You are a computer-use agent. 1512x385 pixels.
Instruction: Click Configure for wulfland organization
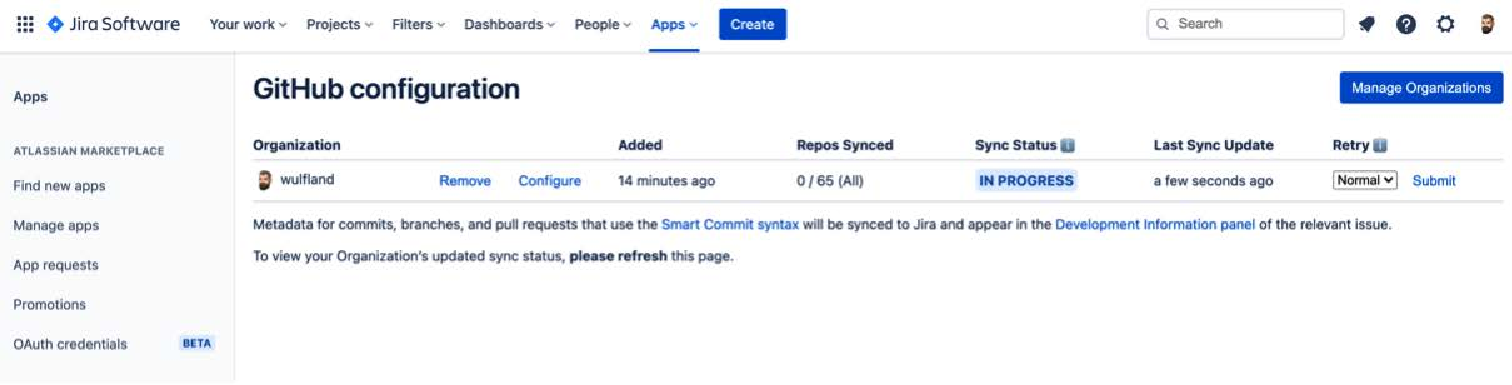(549, 181)
